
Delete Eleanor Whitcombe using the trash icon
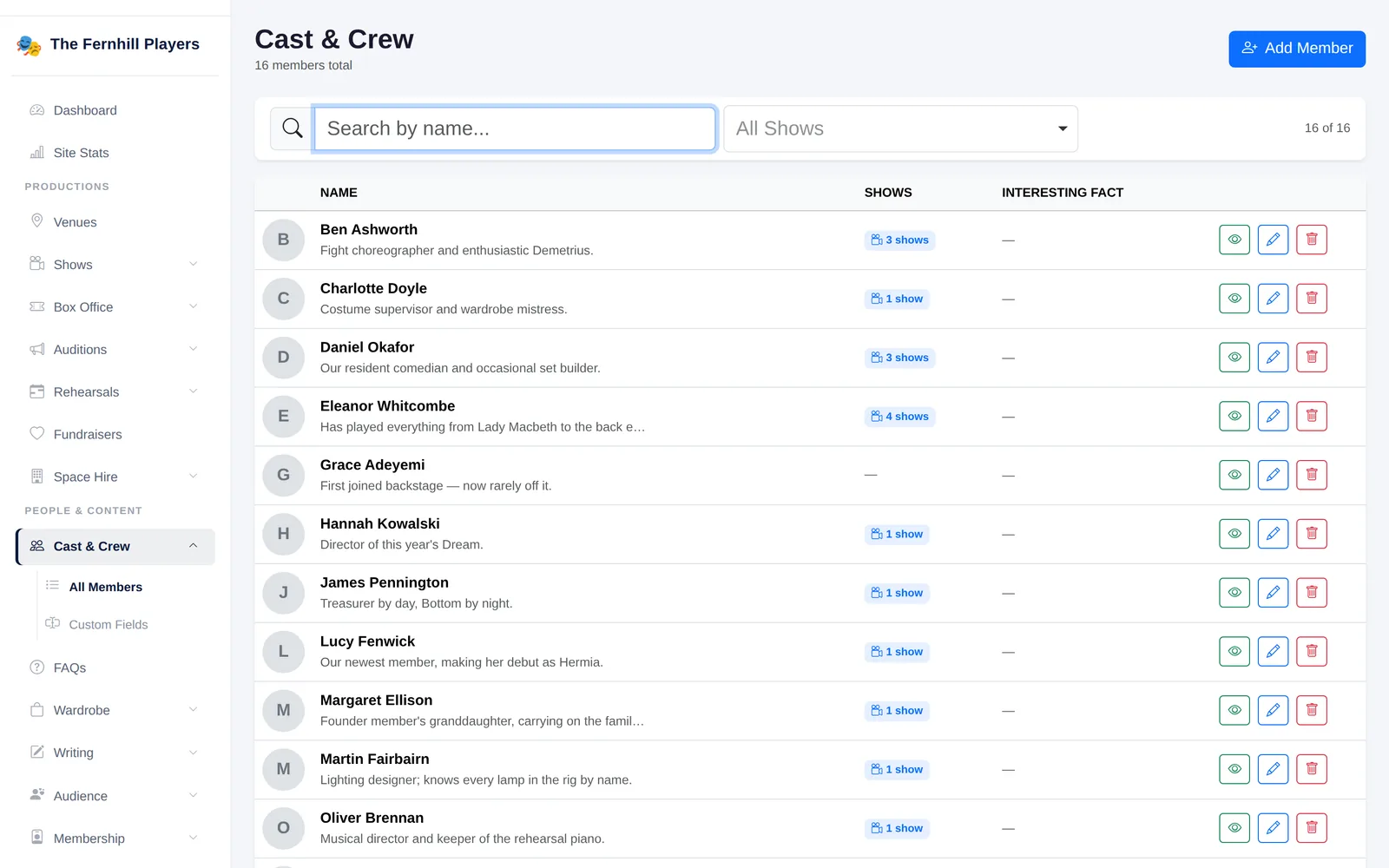(x=1312, y=417)
